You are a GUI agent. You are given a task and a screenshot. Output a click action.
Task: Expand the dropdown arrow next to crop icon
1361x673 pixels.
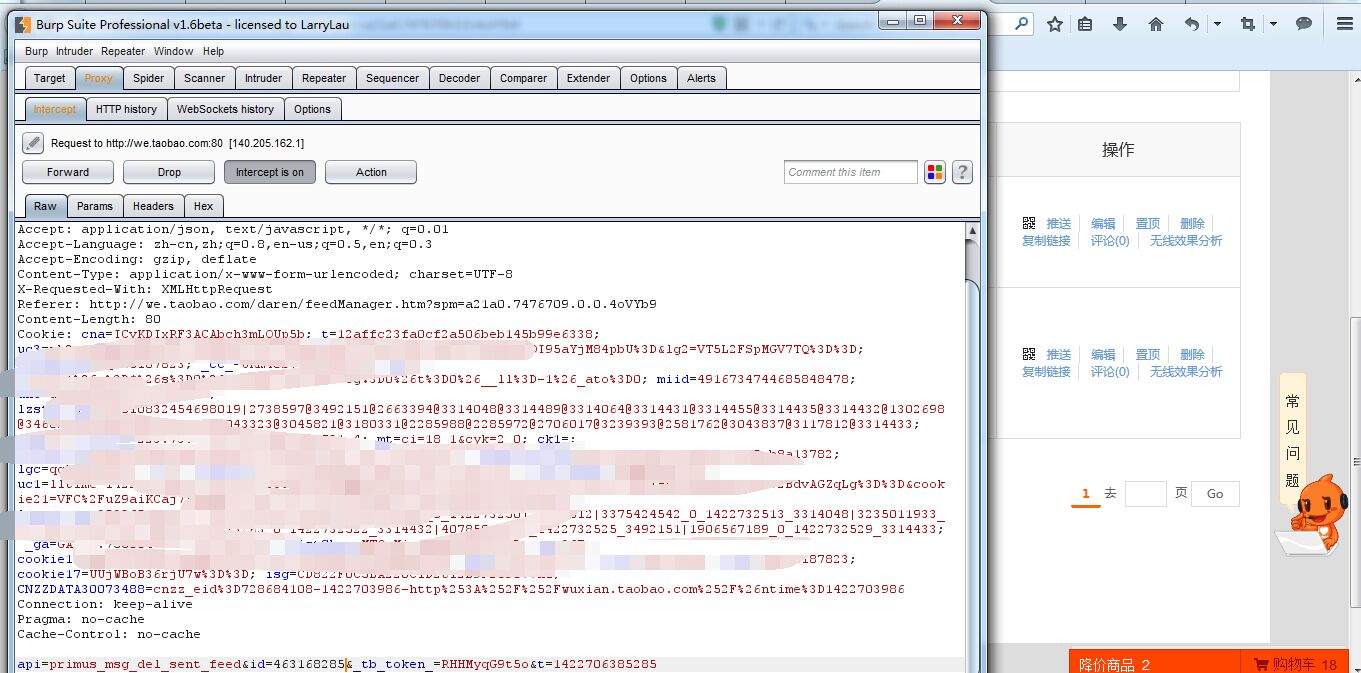point(1274,24)
